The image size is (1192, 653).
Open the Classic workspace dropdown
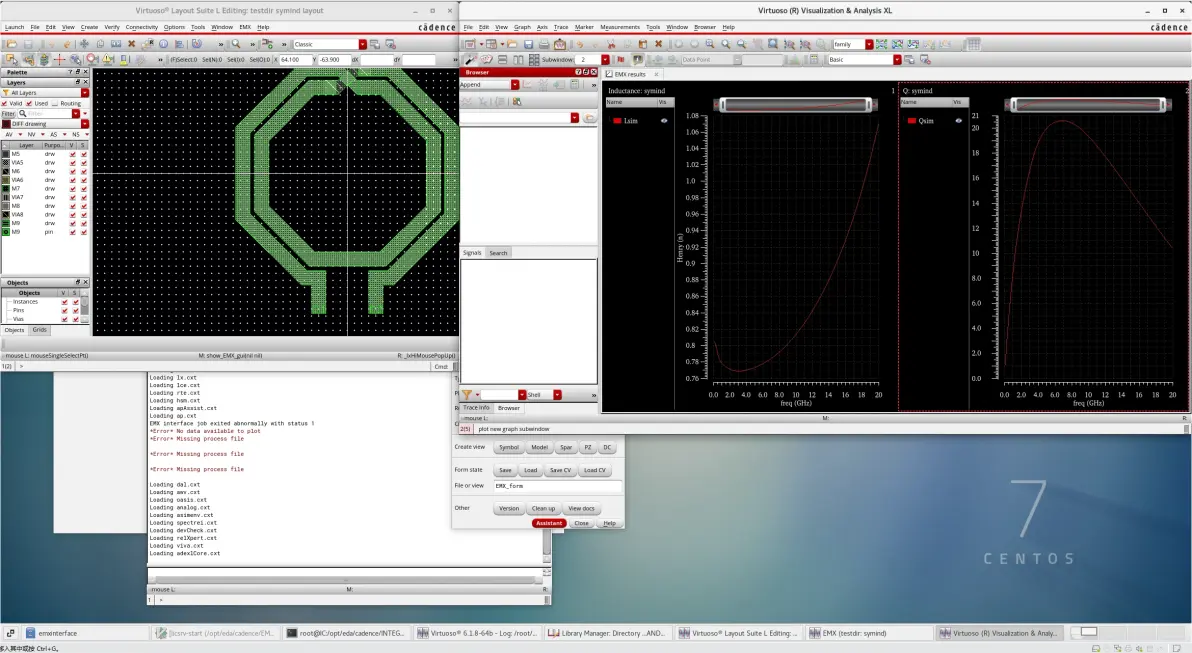point(363,44)
